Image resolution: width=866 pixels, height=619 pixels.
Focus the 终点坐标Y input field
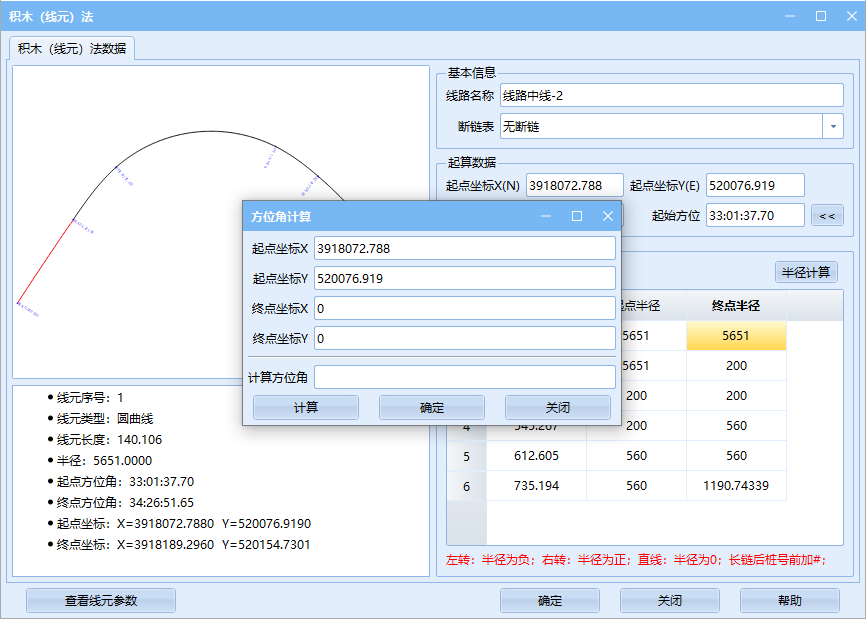pyautogui.click(x=464, y=339)
